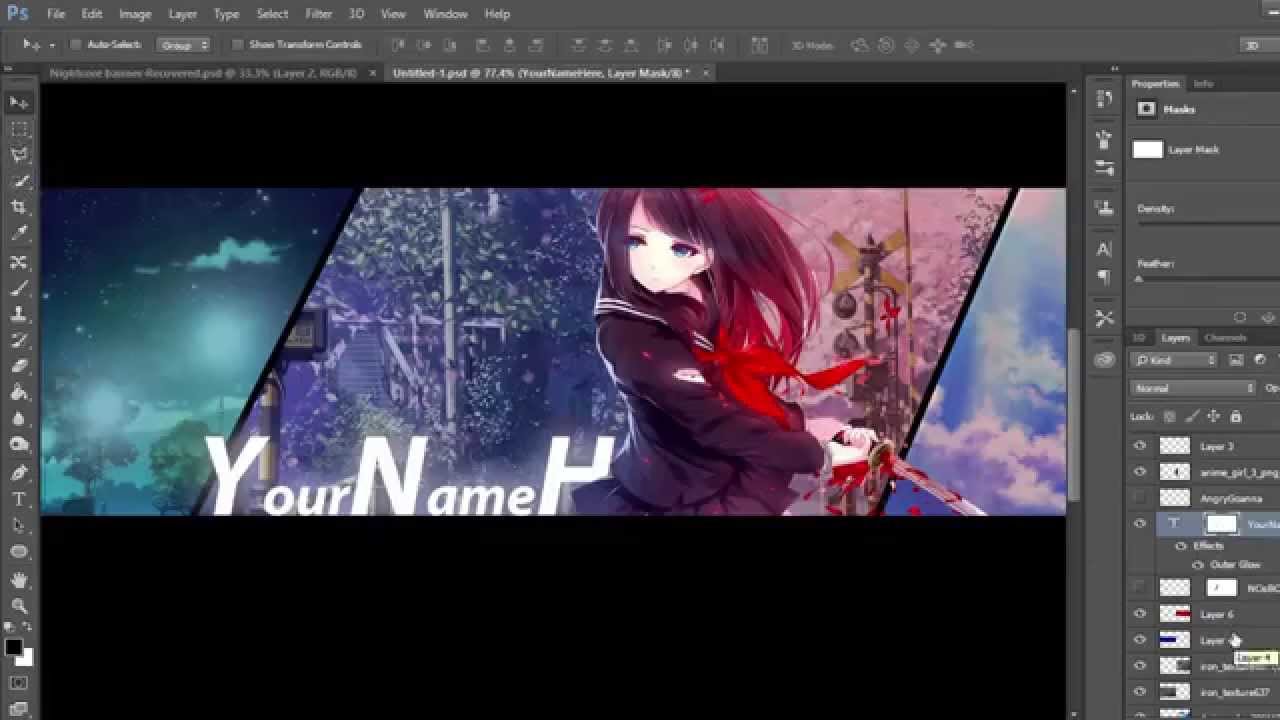
Task: Open the Character panel icon
Action: point(1104,249)
